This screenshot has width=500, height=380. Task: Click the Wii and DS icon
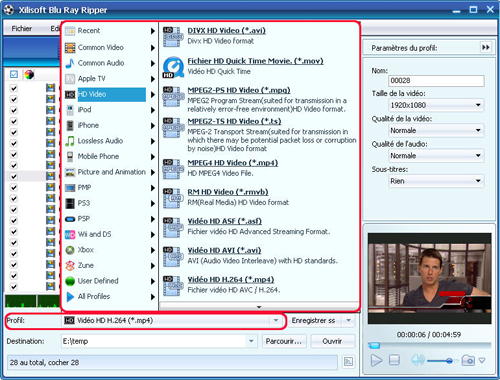[x=70, y=234]
